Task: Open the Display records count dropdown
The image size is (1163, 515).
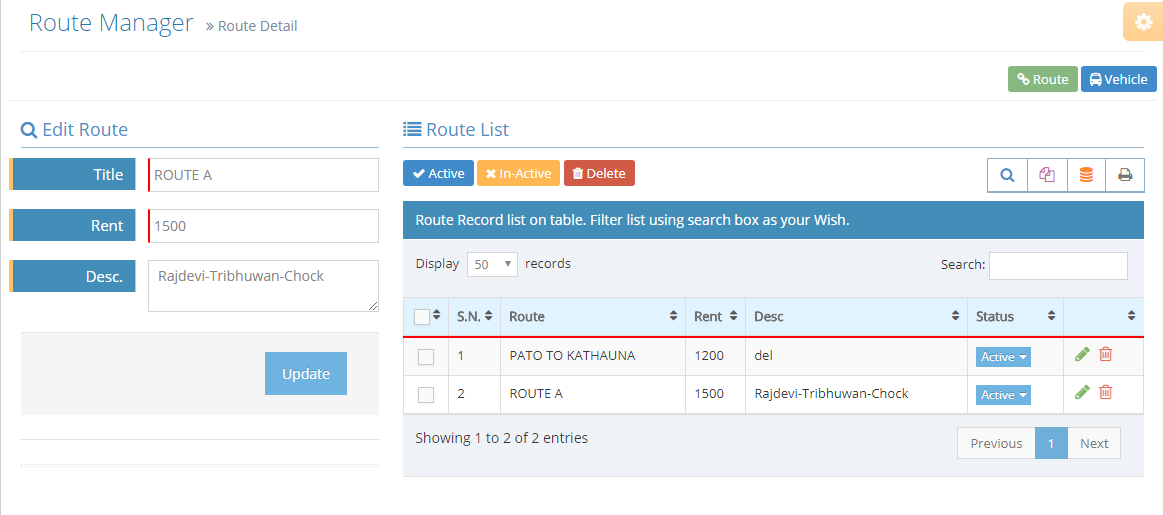Action: tap(492, 264)
